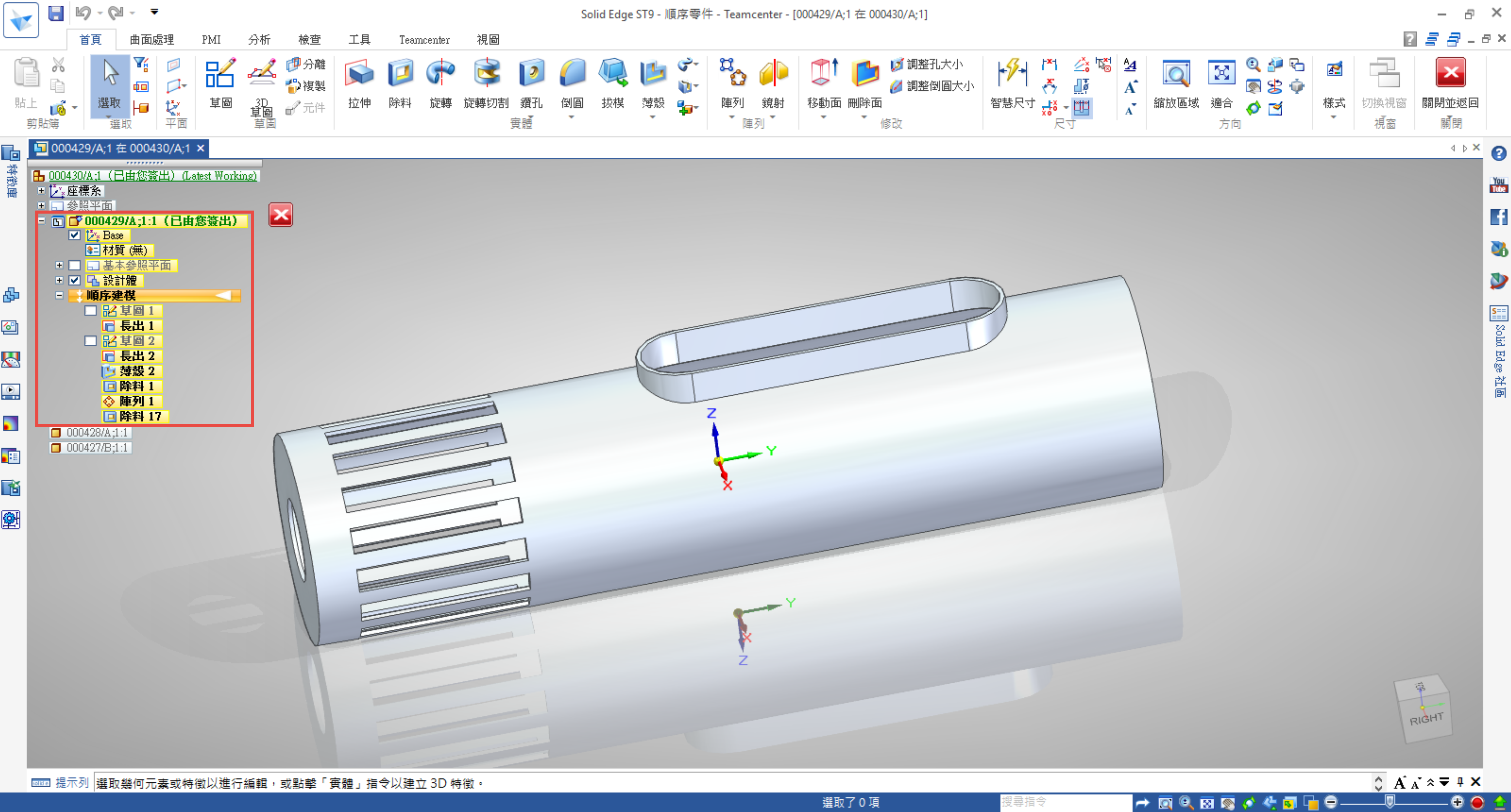Toggle the 基本參照平面 checkbox
This screenshot has width=1511, height=812.
[75, 266]
